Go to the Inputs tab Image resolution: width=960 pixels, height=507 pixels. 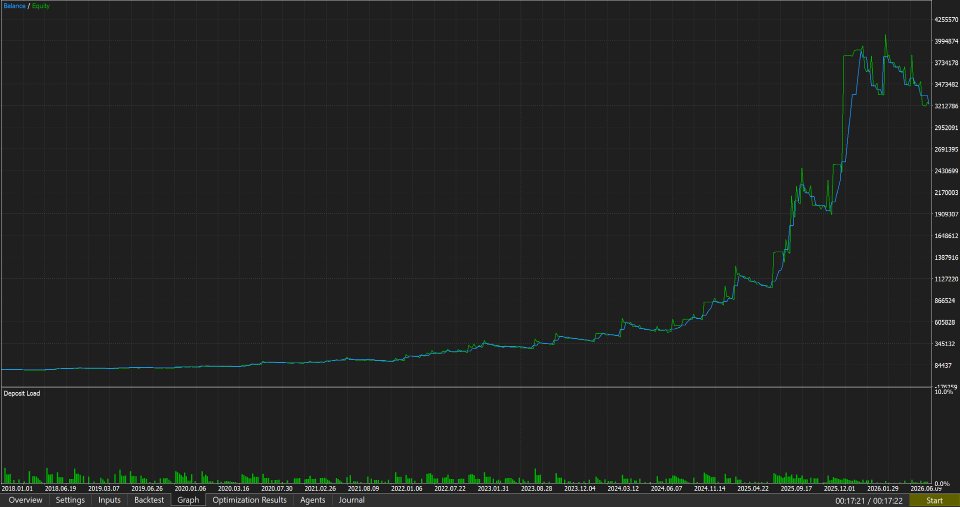click(110, 500)
